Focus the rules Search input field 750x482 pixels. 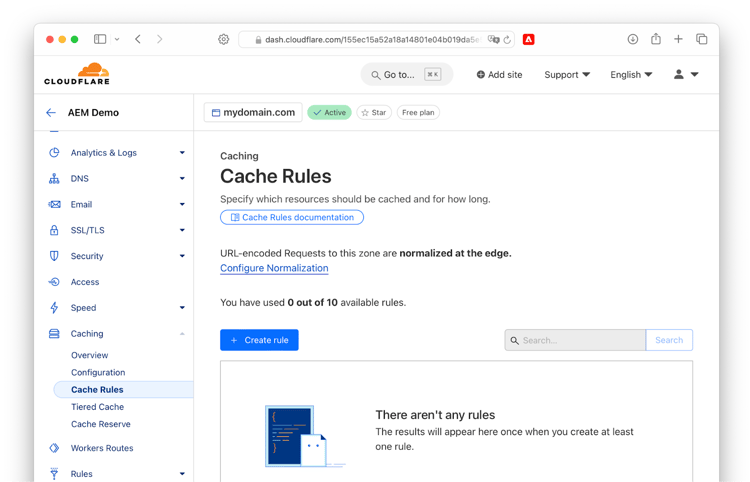(x=575, y=340)
